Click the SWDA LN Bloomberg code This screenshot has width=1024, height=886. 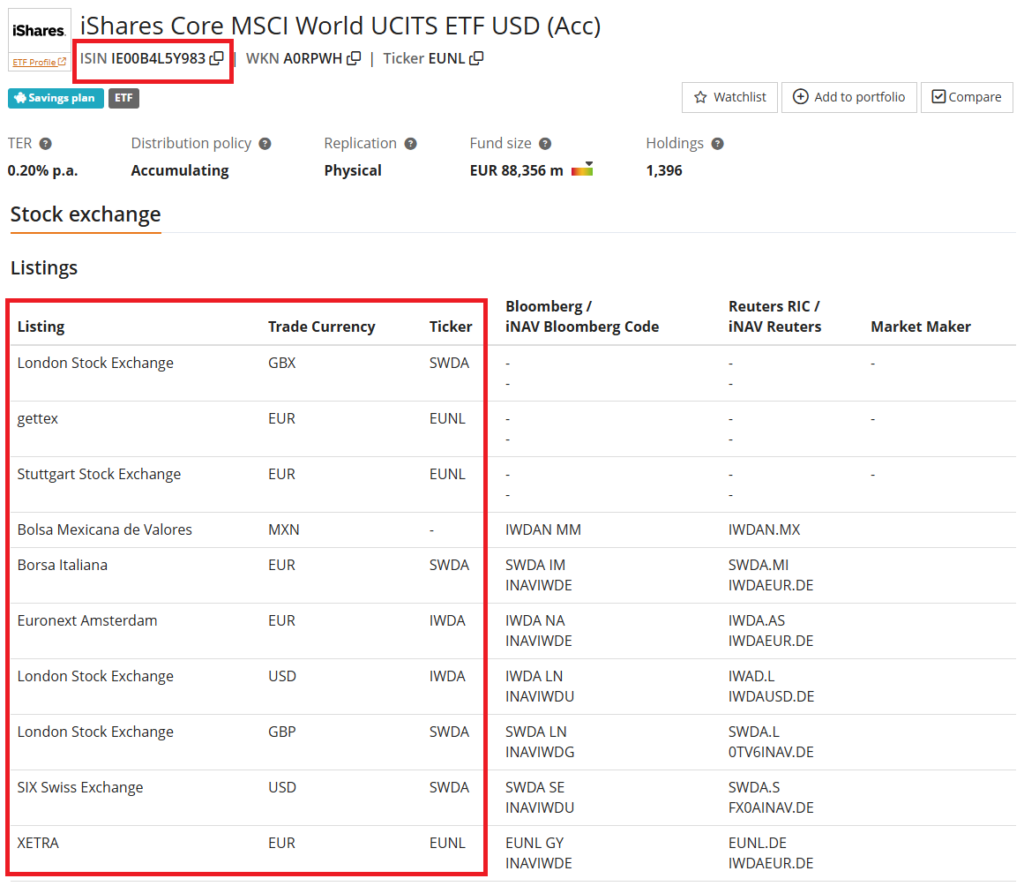[x=536, y=732]
